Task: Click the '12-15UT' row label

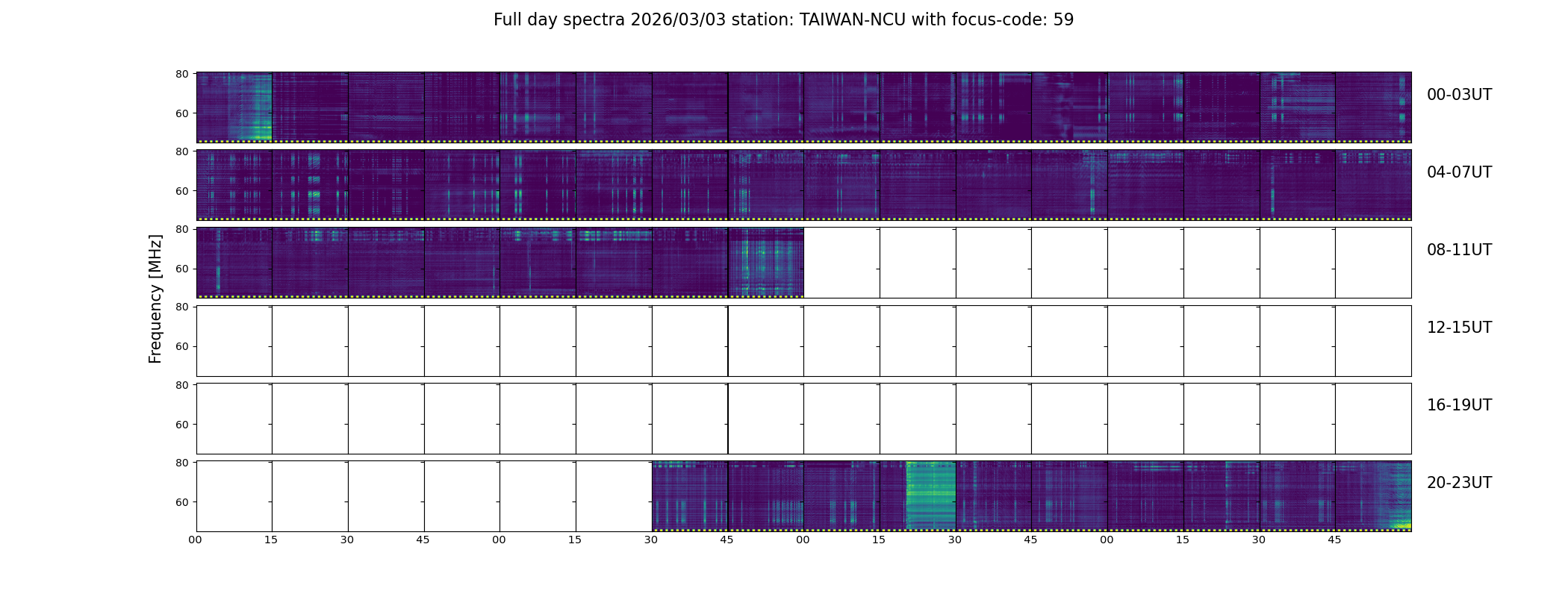Action: [1459, 328]
